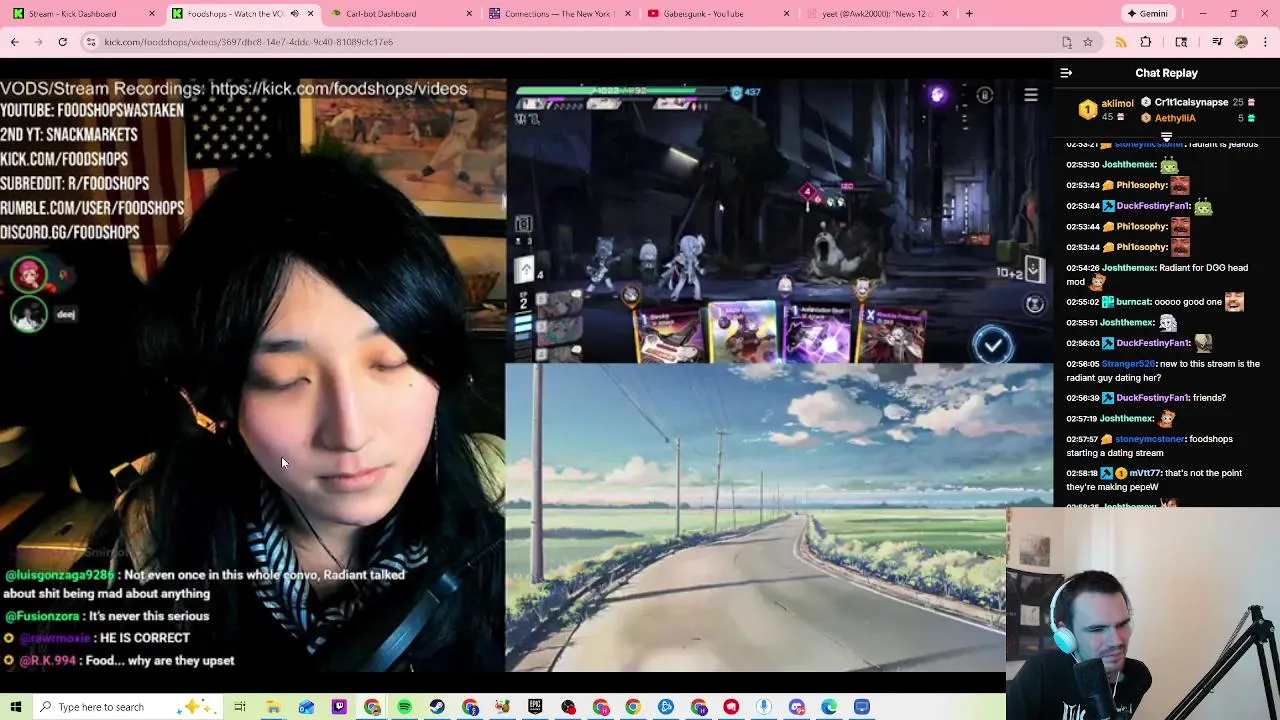Click DuckFestinyFan1 at 02:53:44 in chat
Image resolution: width=1280 pixels, height=720 pixels.
pos(1154,206)
